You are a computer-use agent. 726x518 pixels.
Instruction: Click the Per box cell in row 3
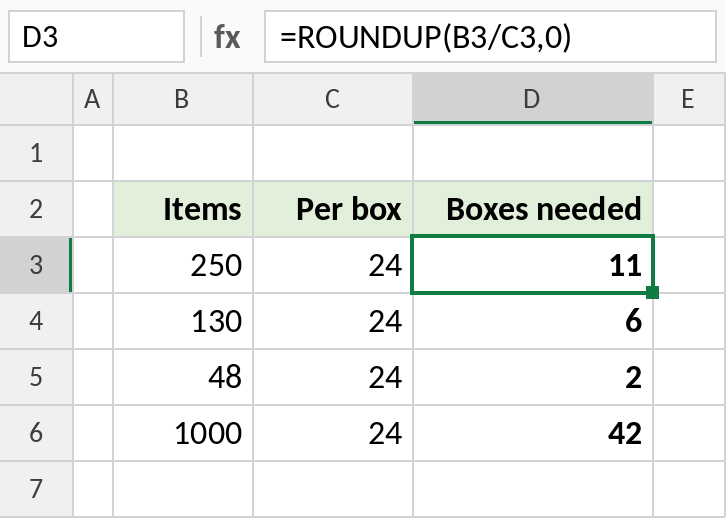pos(332,265)
